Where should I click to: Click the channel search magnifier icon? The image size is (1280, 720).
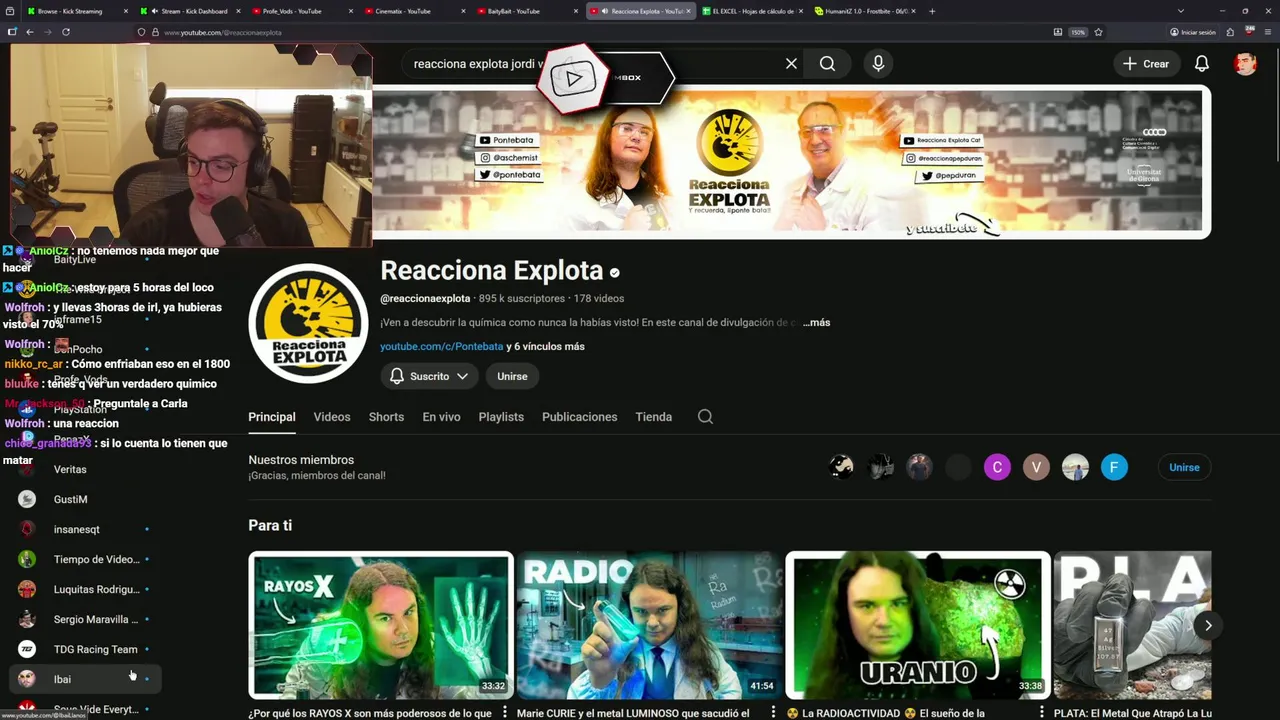pyautogui.click(x=705, y=417)
